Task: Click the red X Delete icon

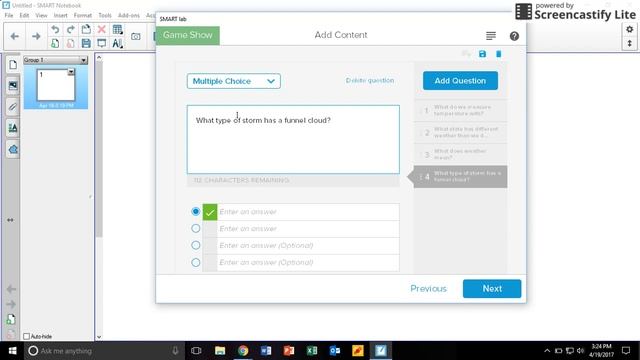Action: (x=102, y=29)
